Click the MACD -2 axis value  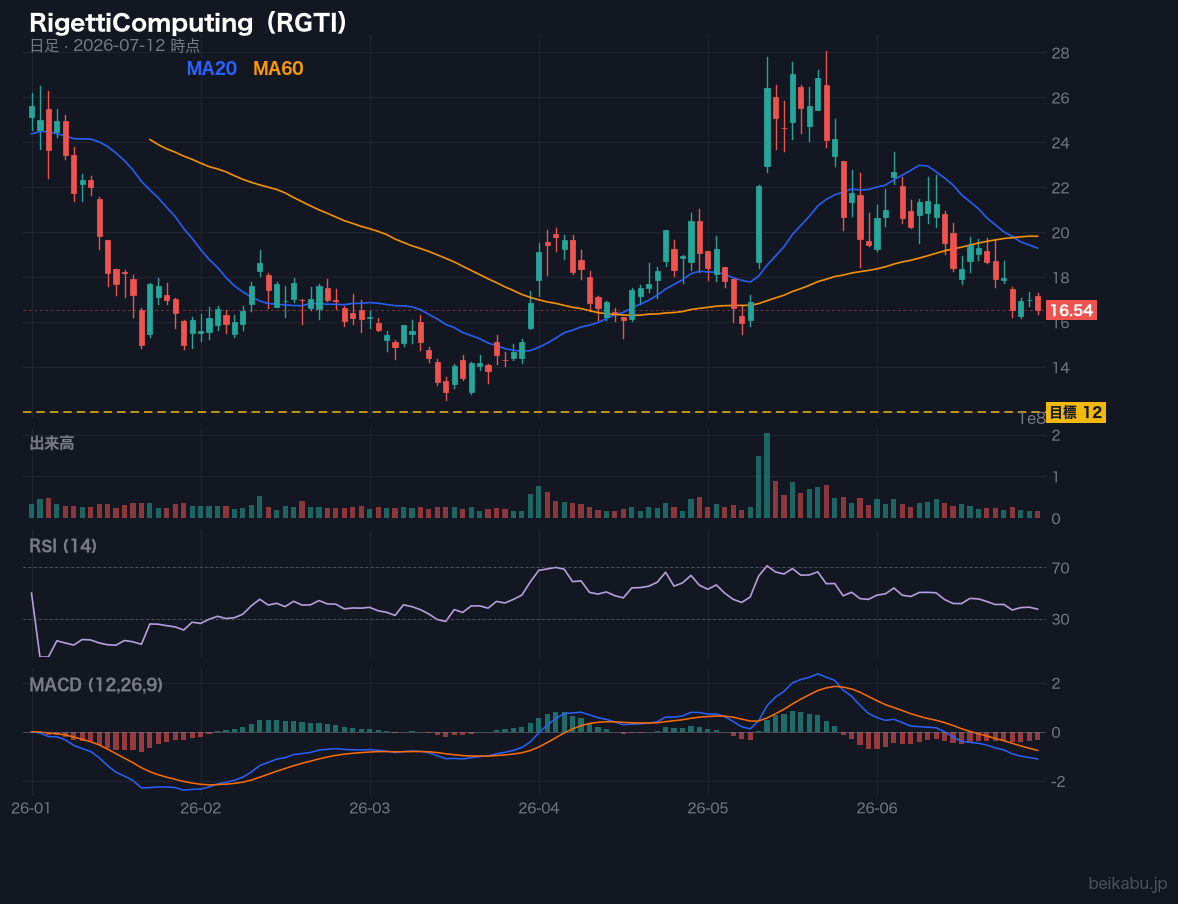[x=1057, y=782]
